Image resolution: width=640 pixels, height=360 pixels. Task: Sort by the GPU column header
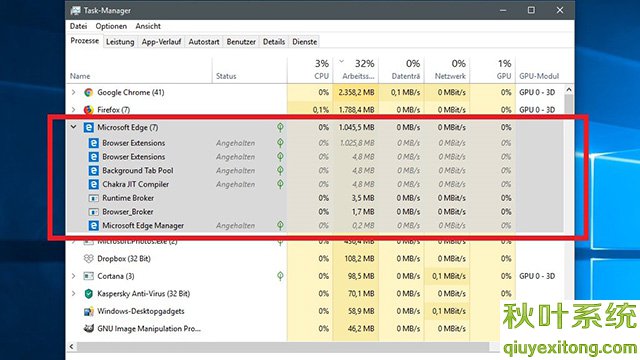(493, 70)
